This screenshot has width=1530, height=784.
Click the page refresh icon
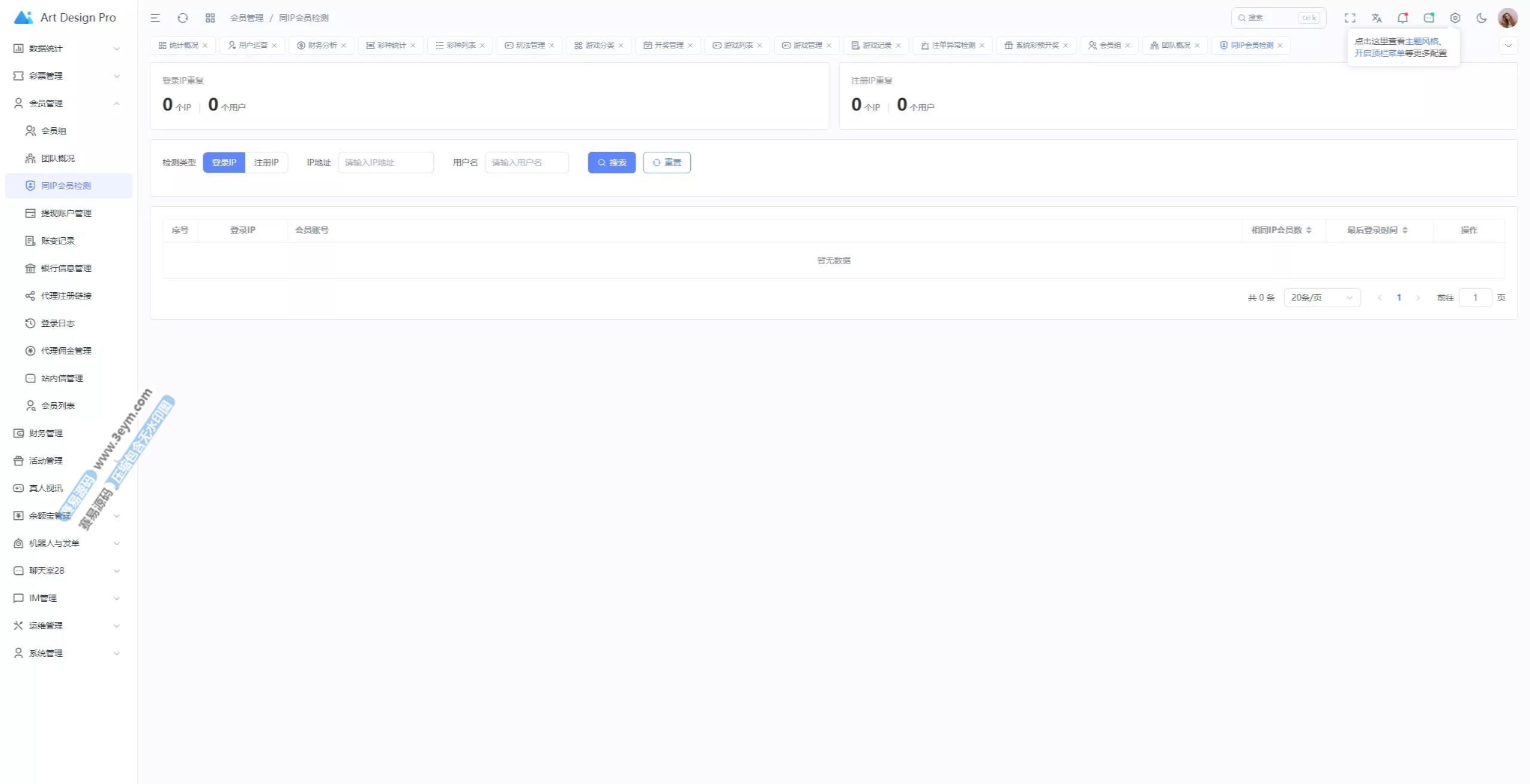point(183,18)
